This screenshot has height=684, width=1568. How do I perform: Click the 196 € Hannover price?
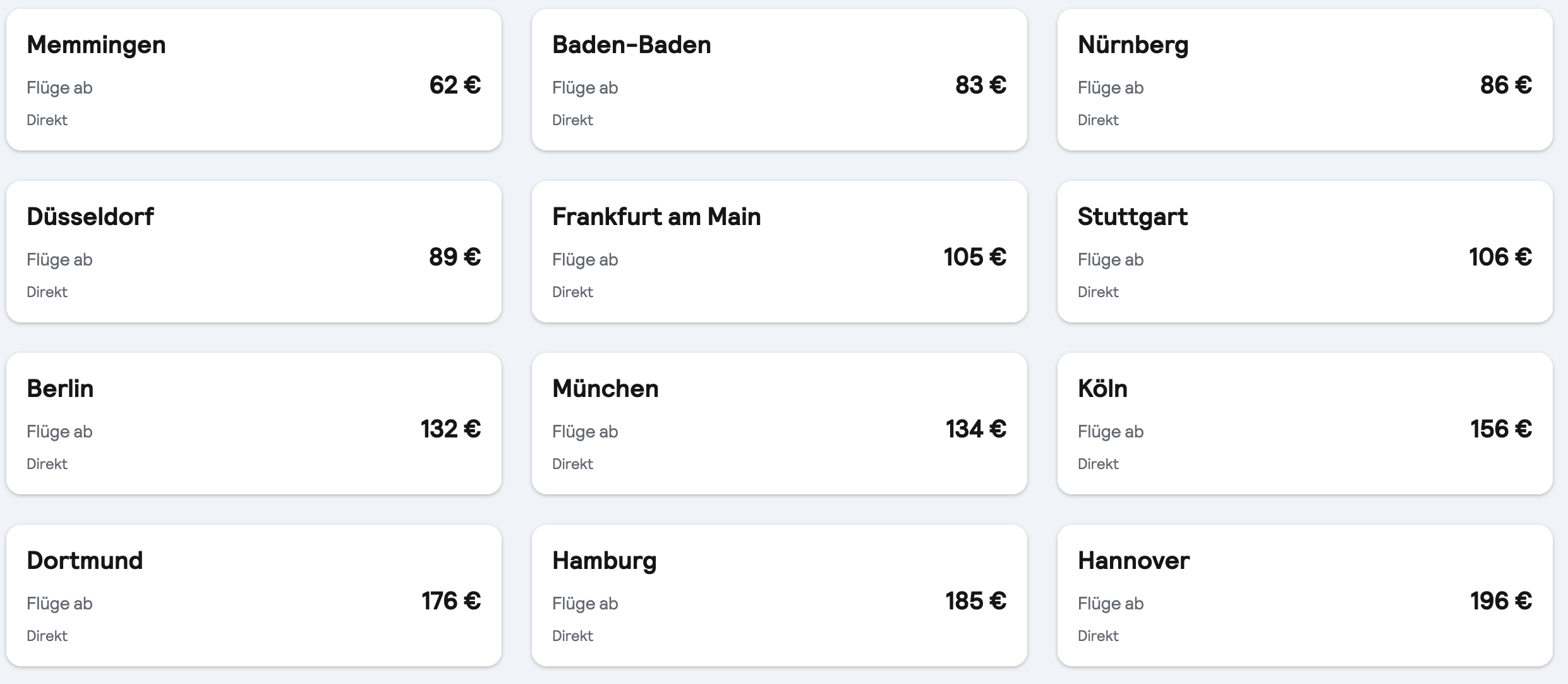(1500, 601)
